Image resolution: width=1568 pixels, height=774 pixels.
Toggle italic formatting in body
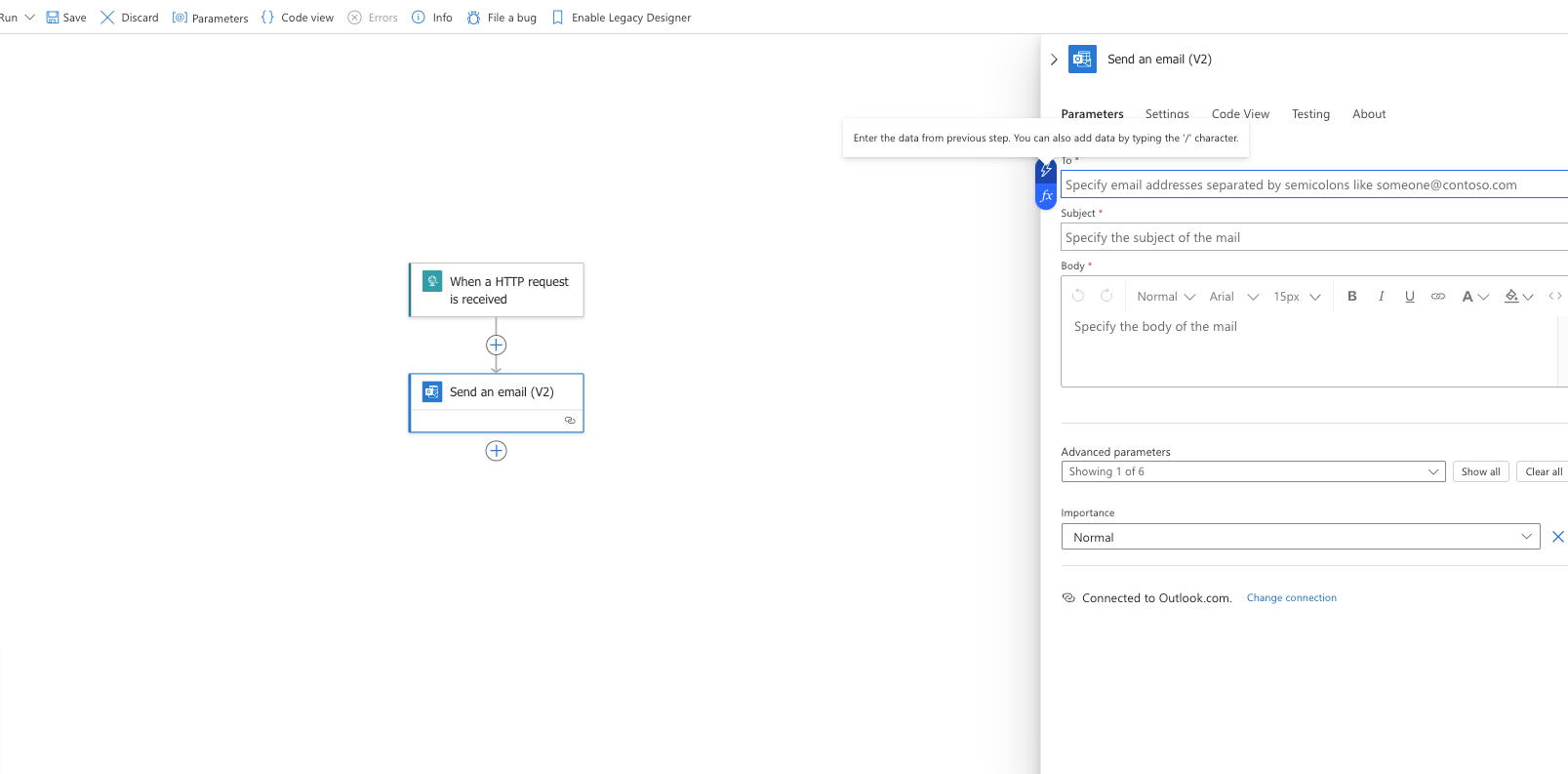click(1381, 297)
